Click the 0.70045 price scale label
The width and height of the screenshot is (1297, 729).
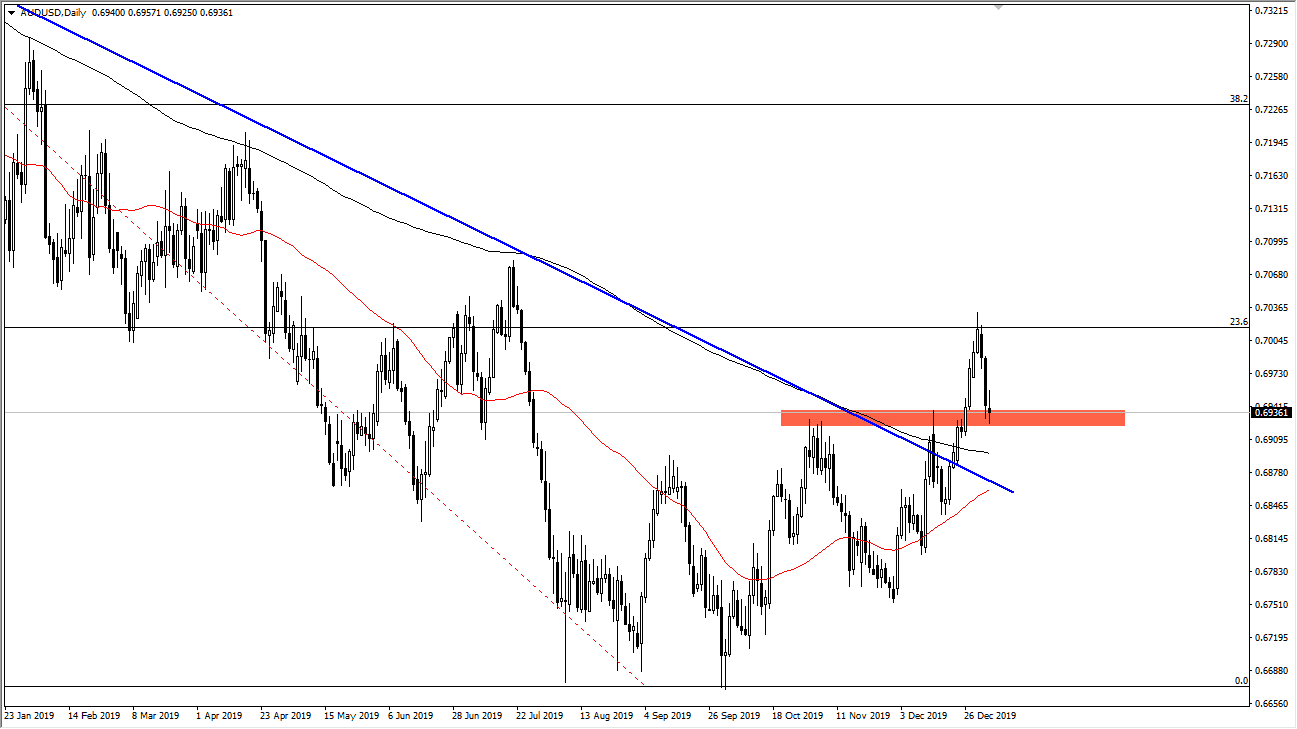point(1271,341)
